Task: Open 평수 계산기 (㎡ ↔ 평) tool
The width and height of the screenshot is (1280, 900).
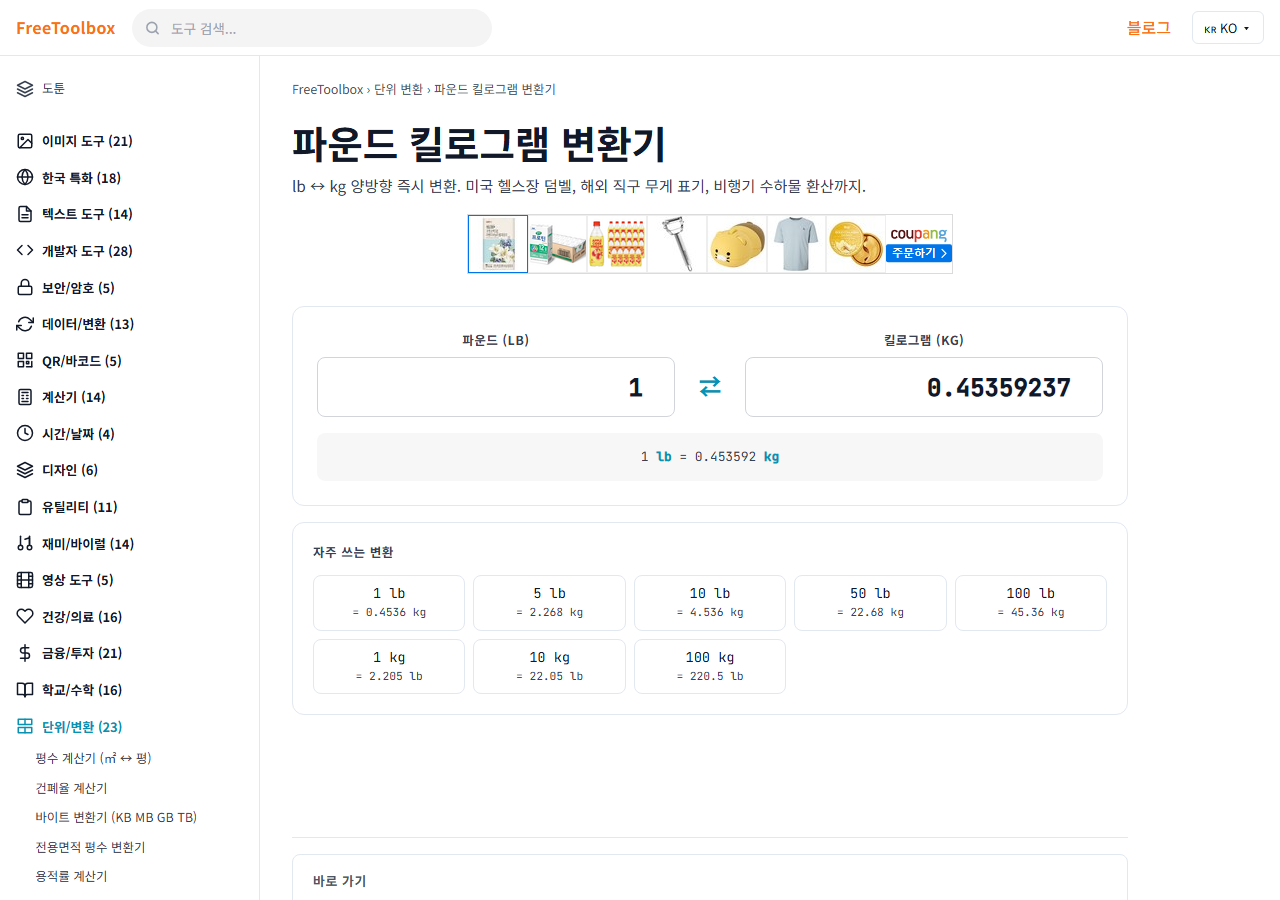Action: pos(93,758)
